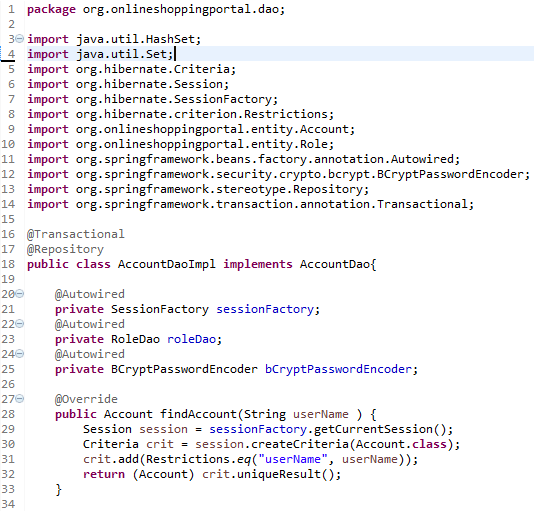534x511 pixels.
Task: Click 'package' keyword on line 1
Action: tap(51, 10)
